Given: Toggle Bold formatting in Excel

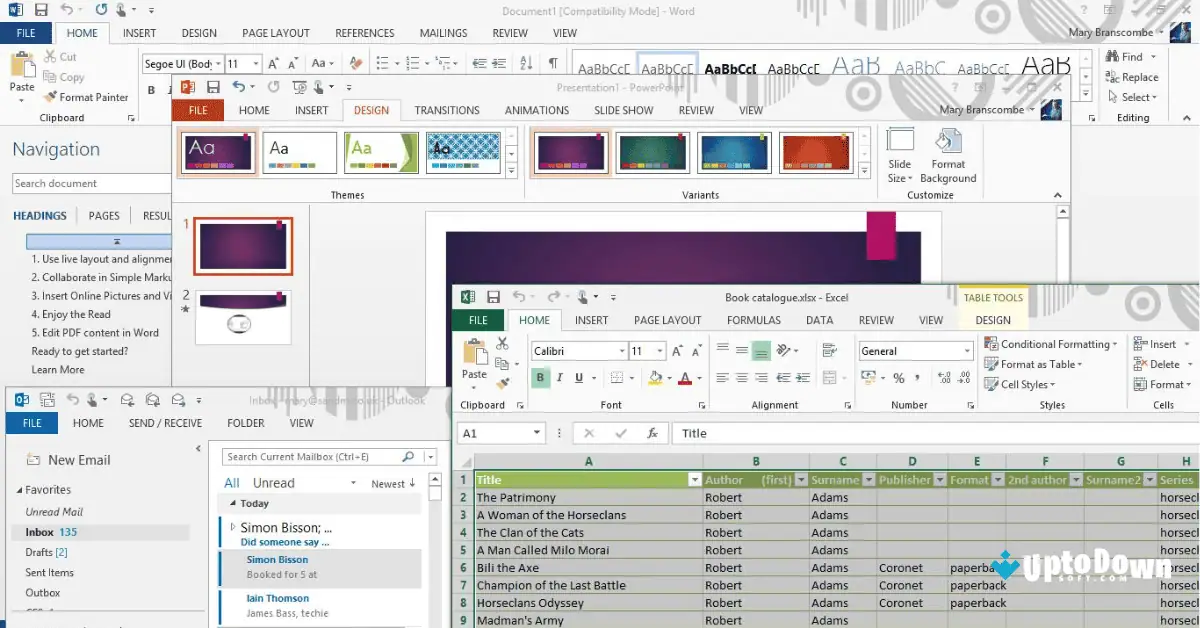Looking at the screenshot, I should [540, 377].
